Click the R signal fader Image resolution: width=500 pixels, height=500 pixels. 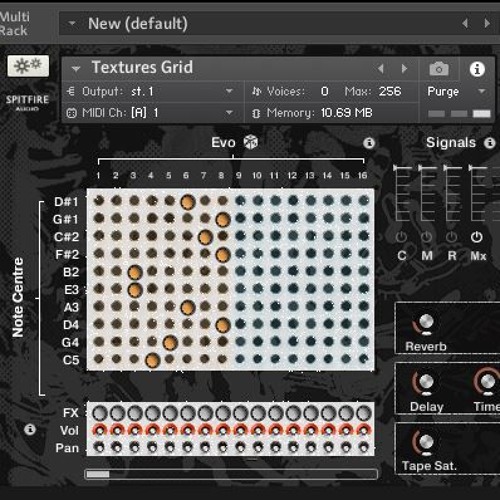coord(452,192)
